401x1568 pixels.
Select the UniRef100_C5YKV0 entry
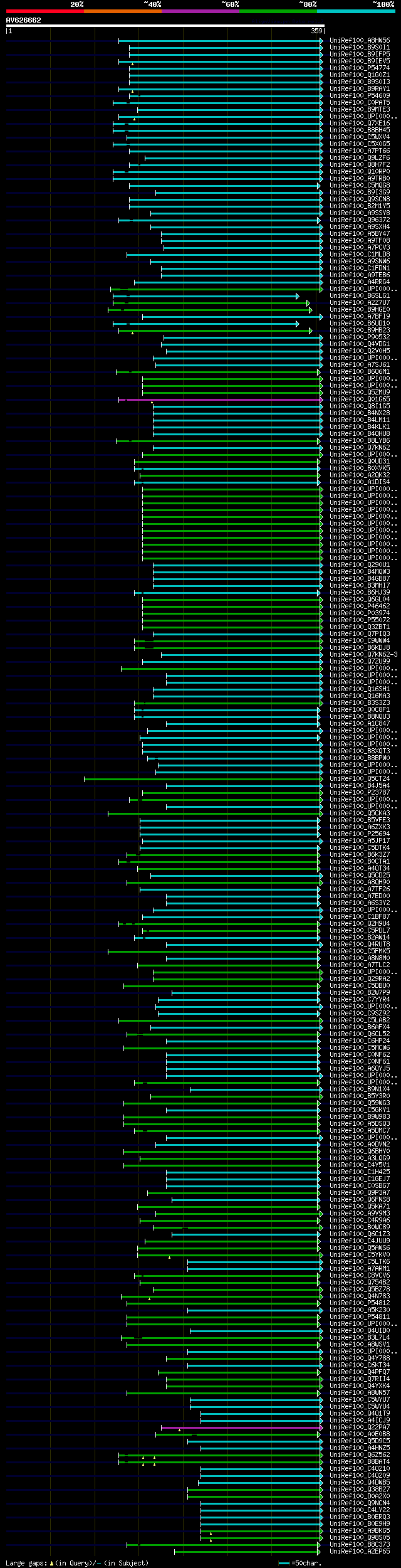point(360,1255)
